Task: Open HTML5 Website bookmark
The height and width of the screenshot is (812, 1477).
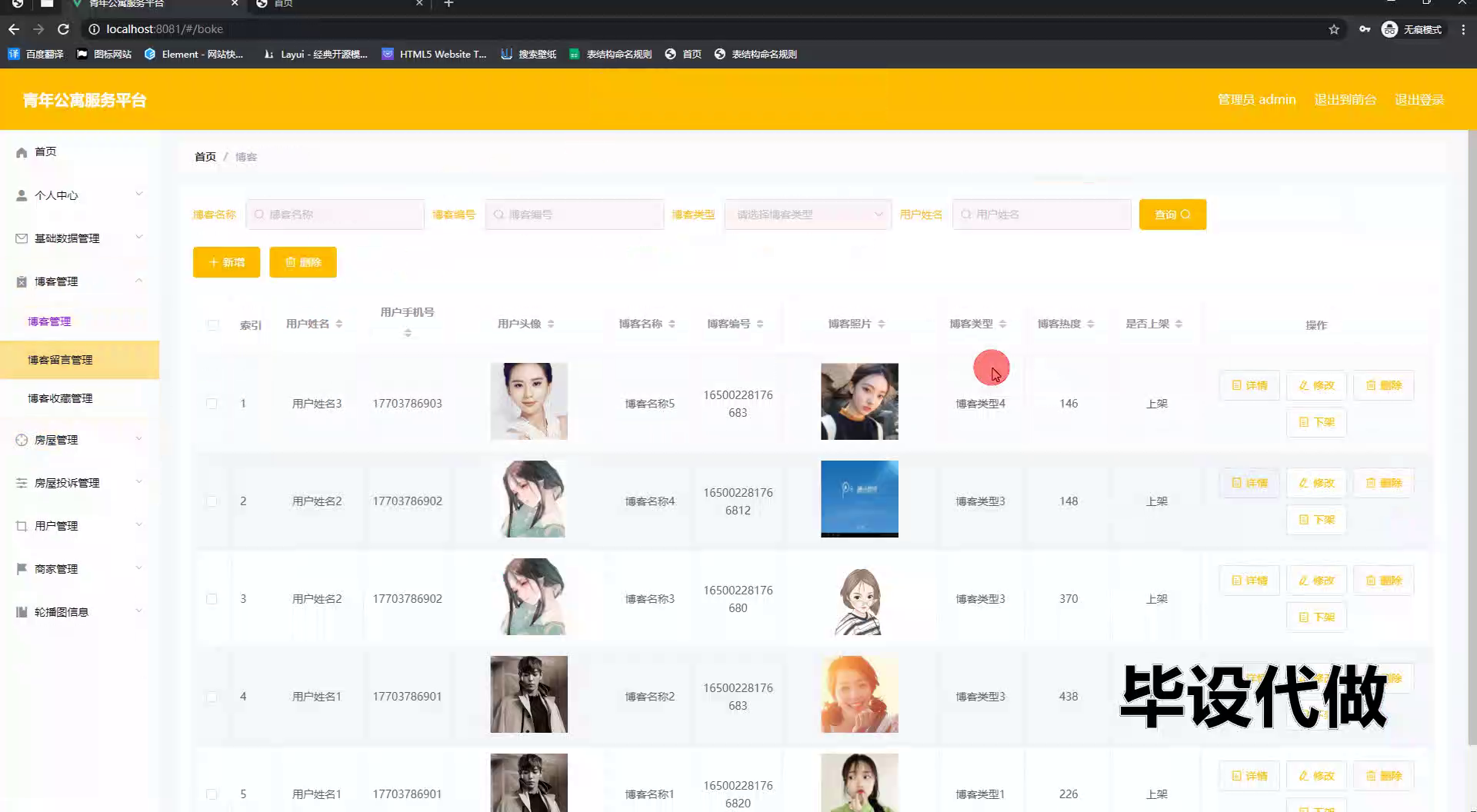Action: click(435, 54)
